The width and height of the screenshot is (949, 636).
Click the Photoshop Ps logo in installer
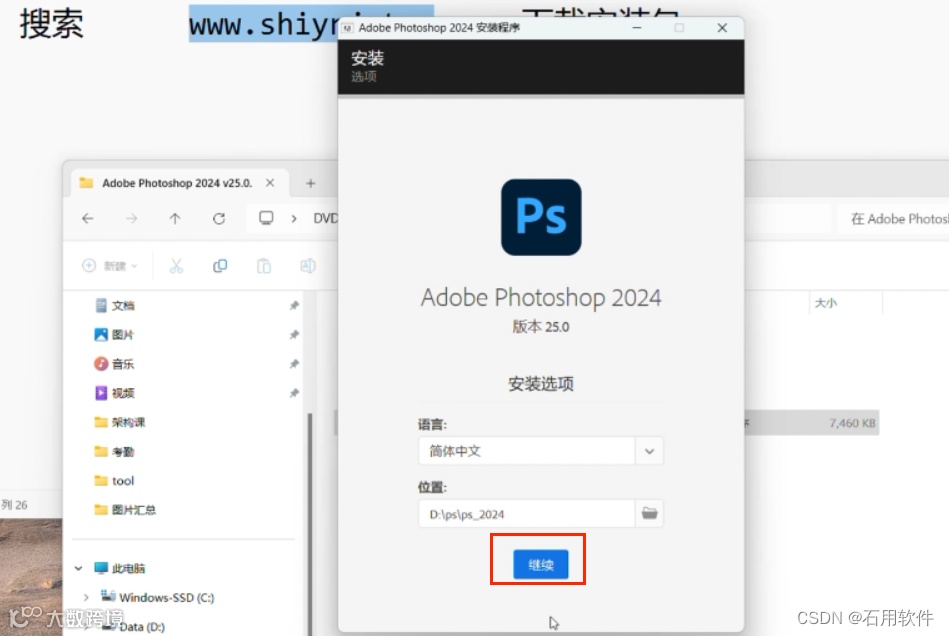[541, 217]
